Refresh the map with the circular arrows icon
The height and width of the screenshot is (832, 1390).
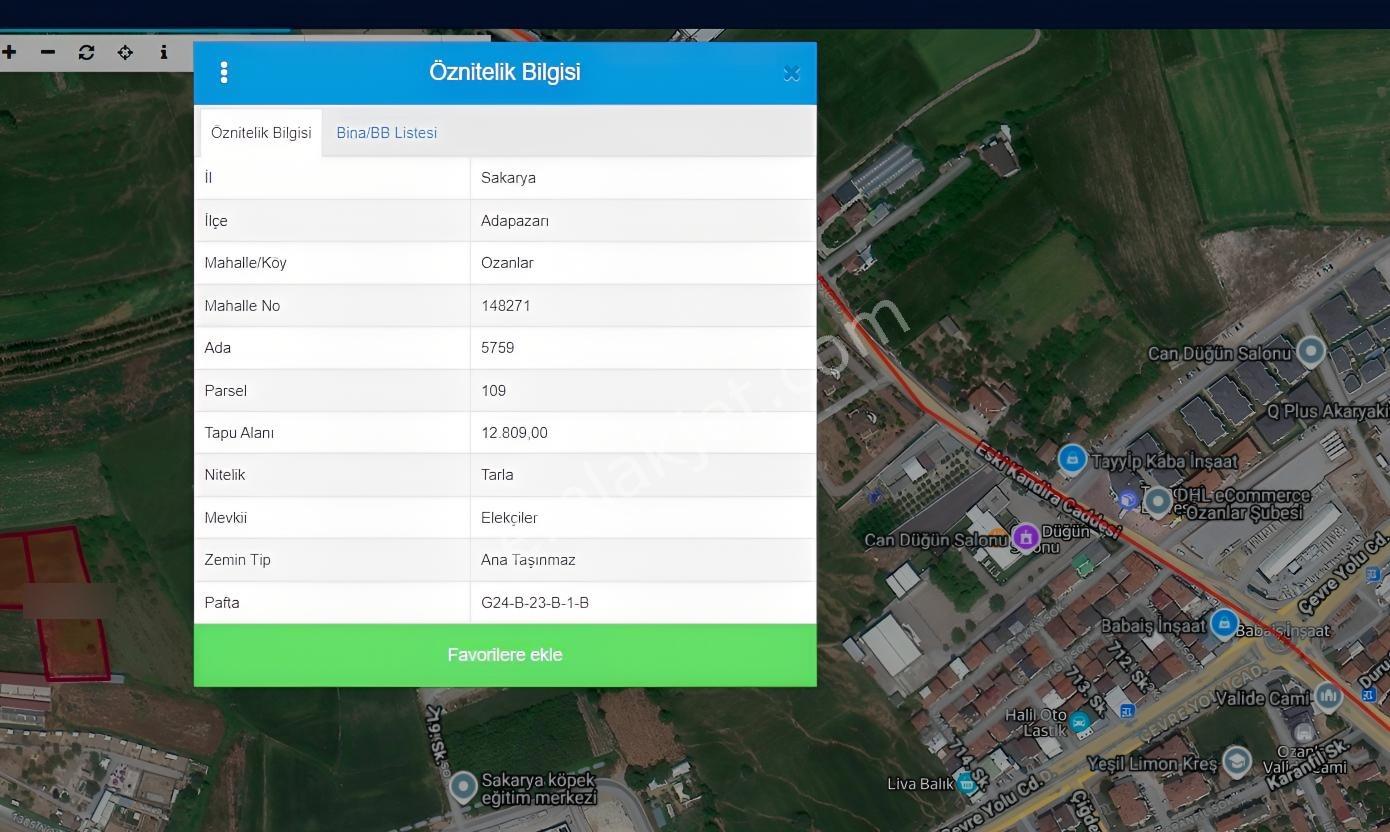click(x=86, y=52)
